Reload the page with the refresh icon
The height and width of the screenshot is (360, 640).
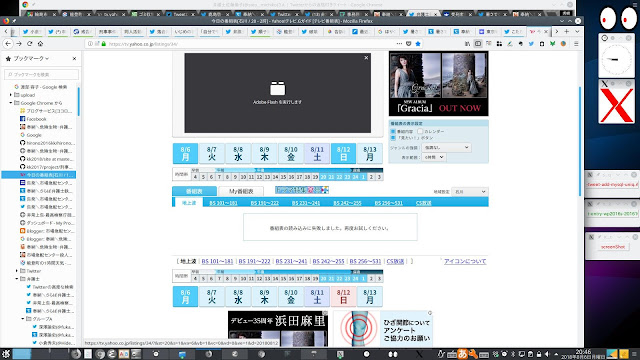[29, 44]
